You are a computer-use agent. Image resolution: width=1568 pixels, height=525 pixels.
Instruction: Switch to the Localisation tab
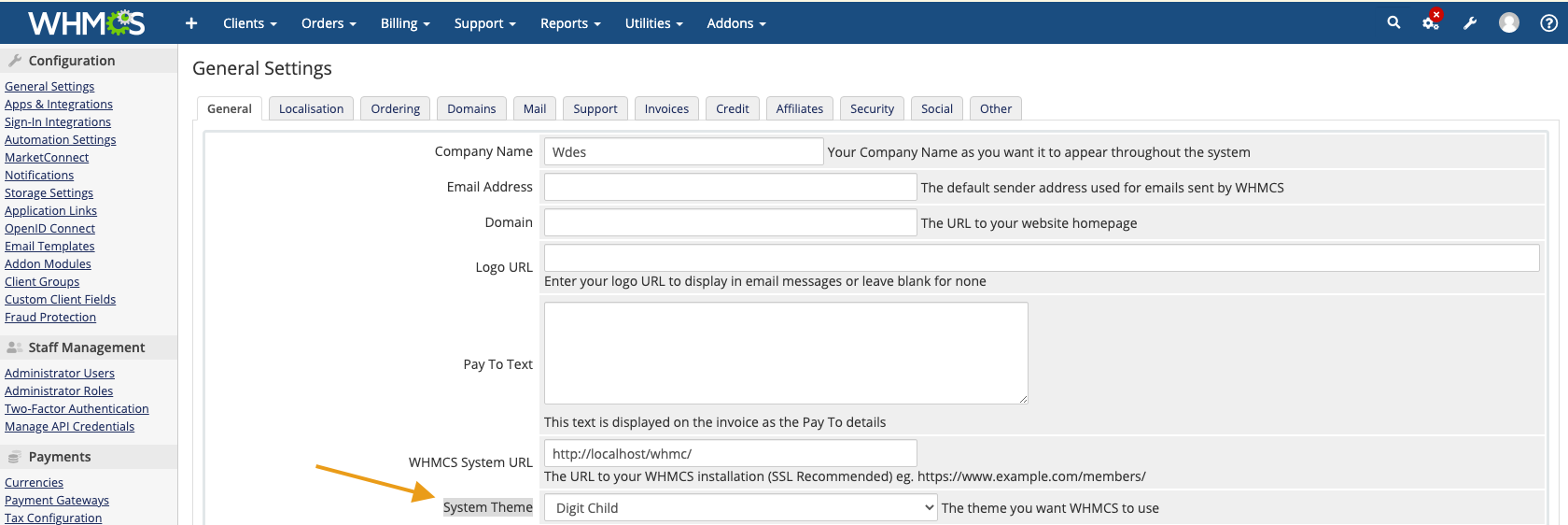311,108
